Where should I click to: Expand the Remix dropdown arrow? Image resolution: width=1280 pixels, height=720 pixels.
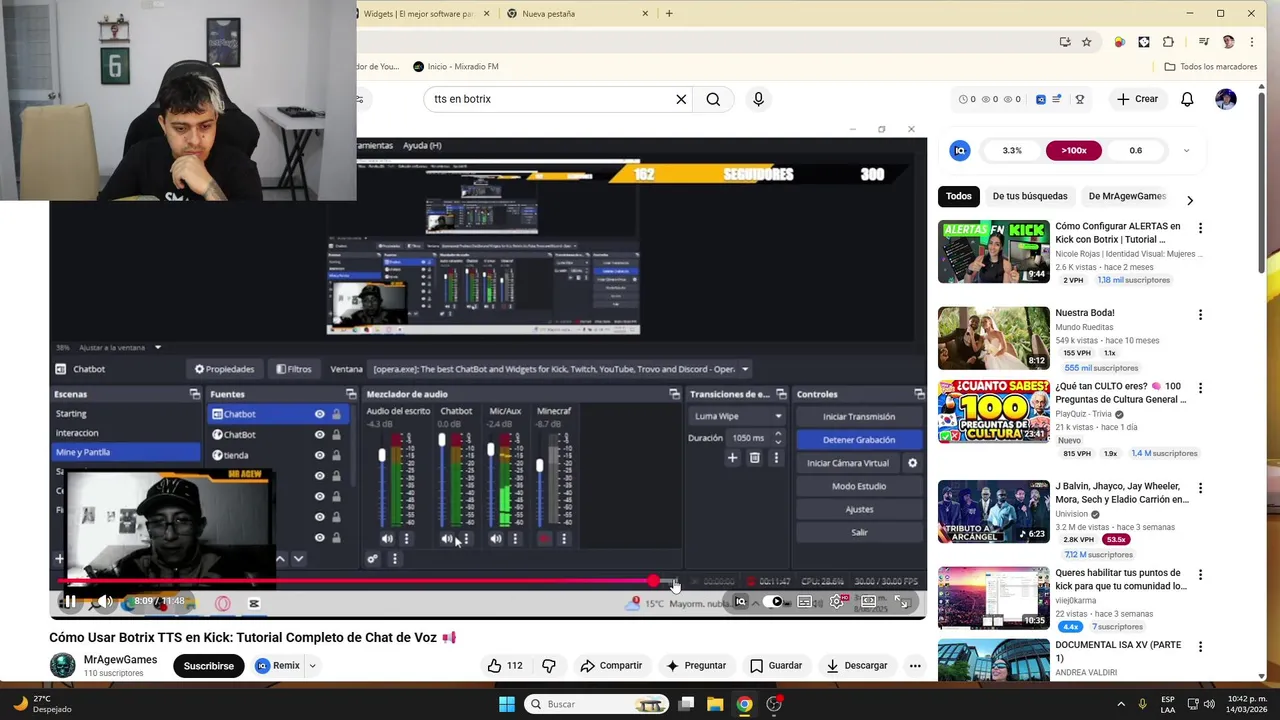tap(312, 665)
